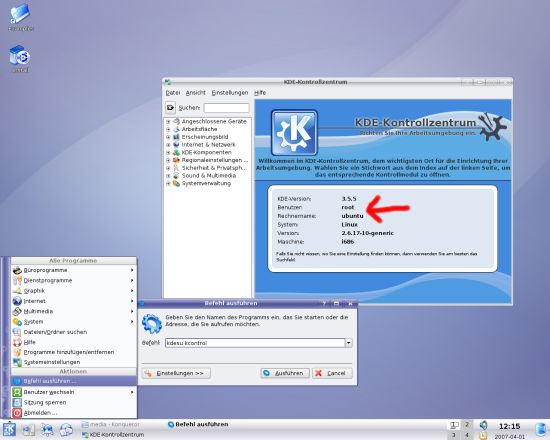The height and width of the screenshot is (440, 550).
Task: Expand the Sicherheit & Privatsphäre tree node
Action: pos(168,168)
